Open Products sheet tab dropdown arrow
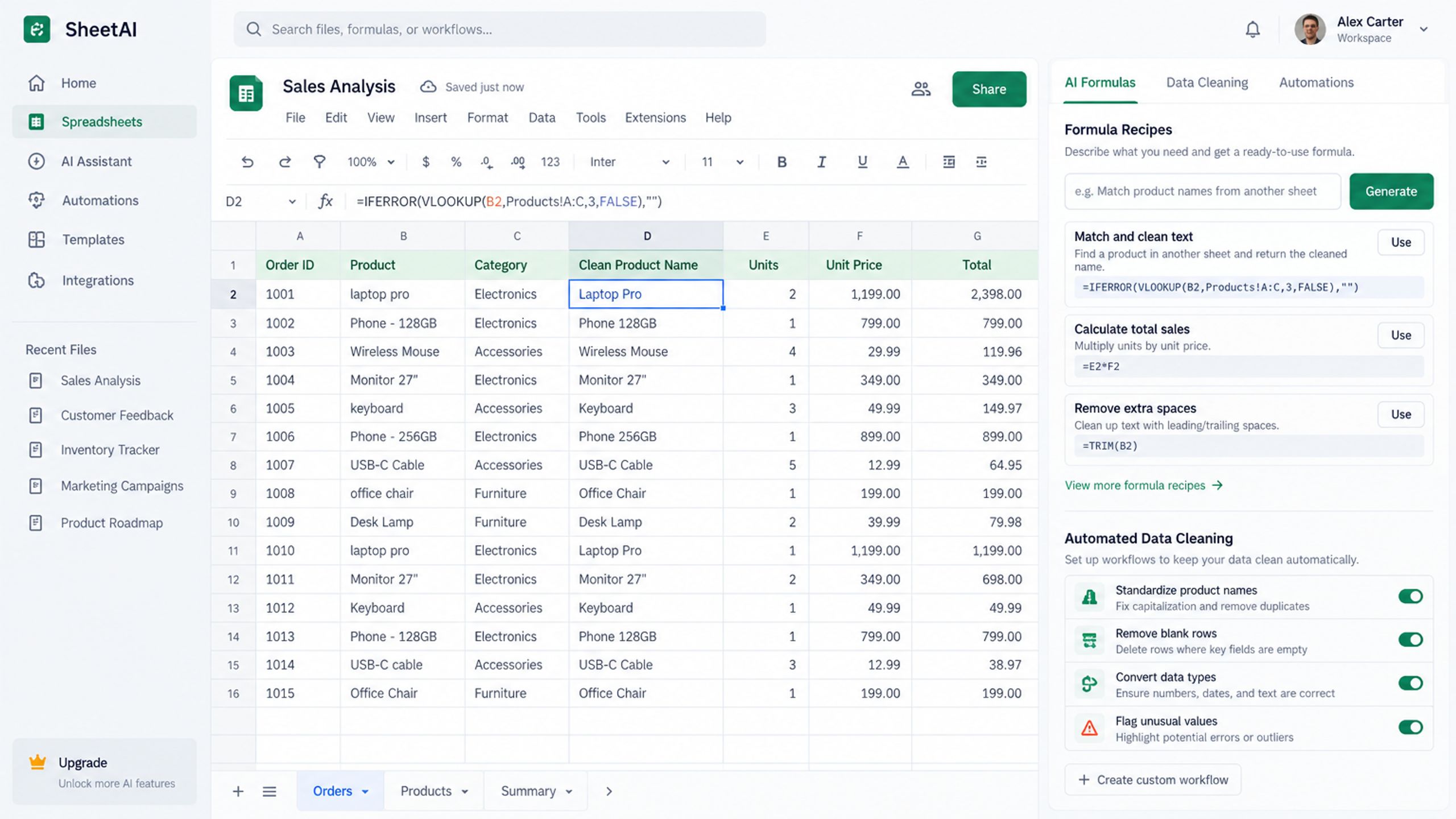1456x819 pixels. tap(465, 792)
